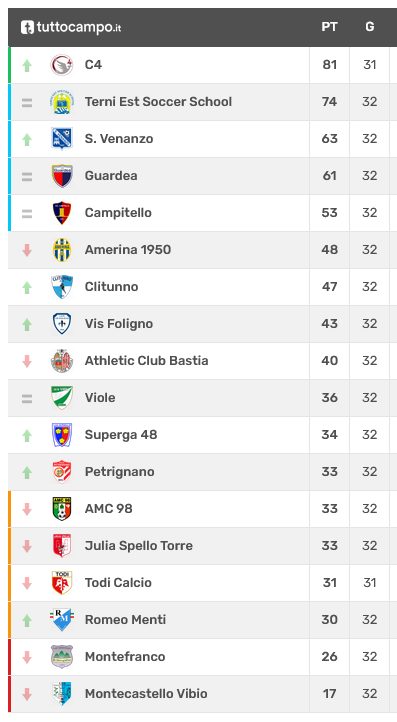This screenshot has height=722, width=397.
Task: Click green up arrow beside Clitunno
Action: [27, 287]
